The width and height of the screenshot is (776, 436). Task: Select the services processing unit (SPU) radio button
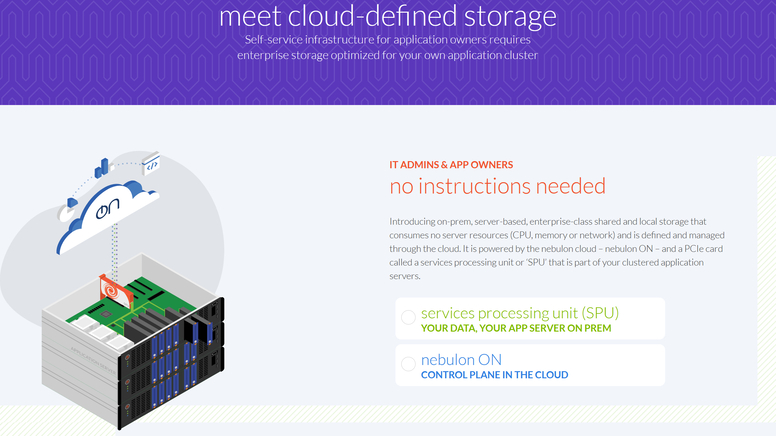(408, 317)
